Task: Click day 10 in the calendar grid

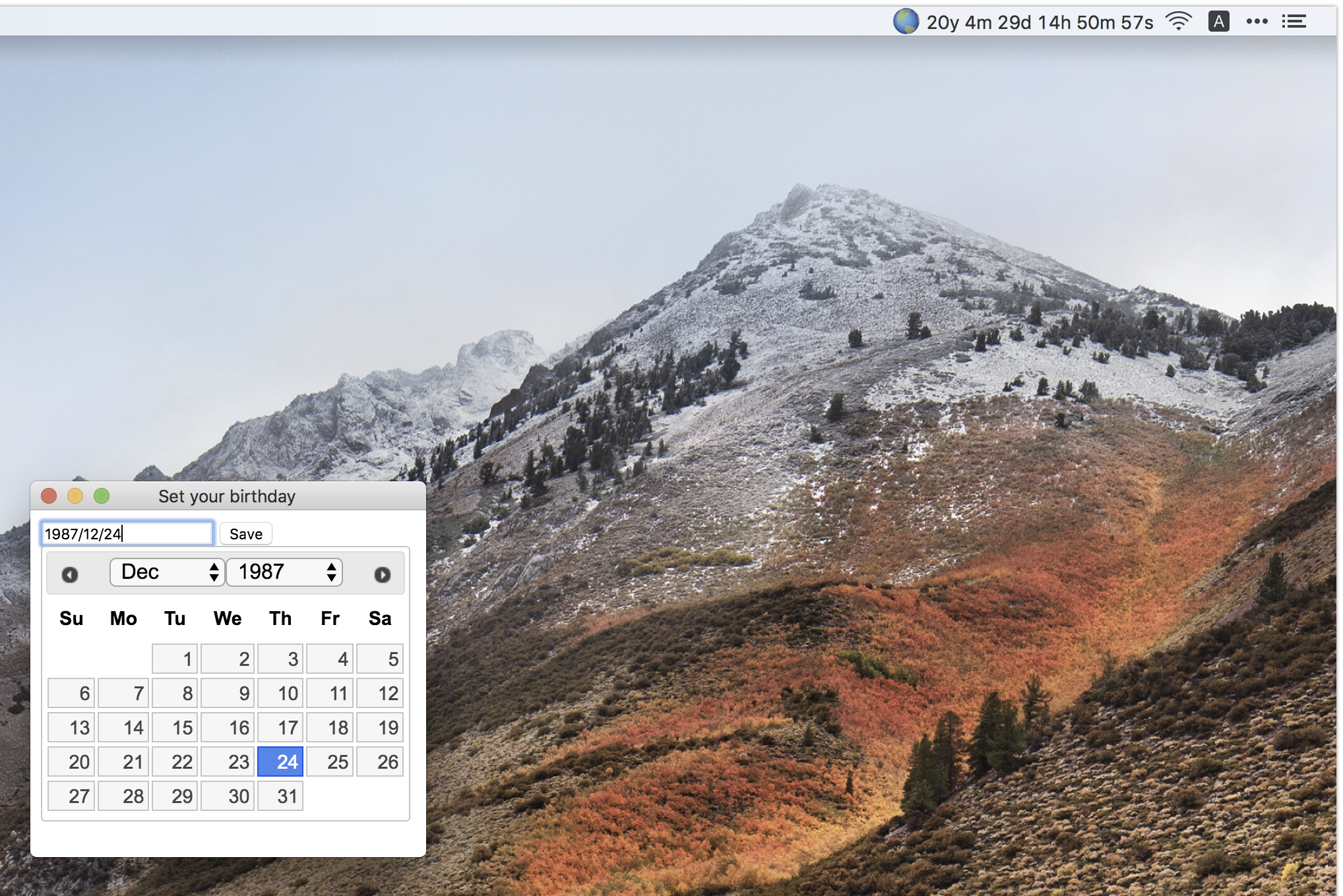Action: pos(280,693)
